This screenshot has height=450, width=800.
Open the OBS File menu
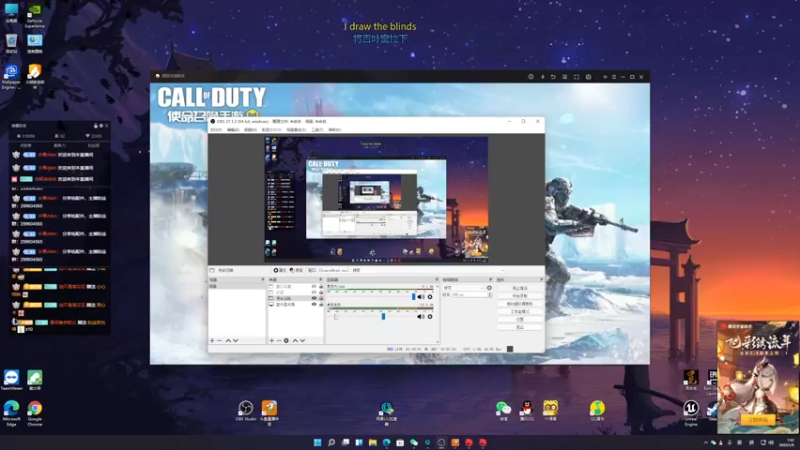coord(216,130)
